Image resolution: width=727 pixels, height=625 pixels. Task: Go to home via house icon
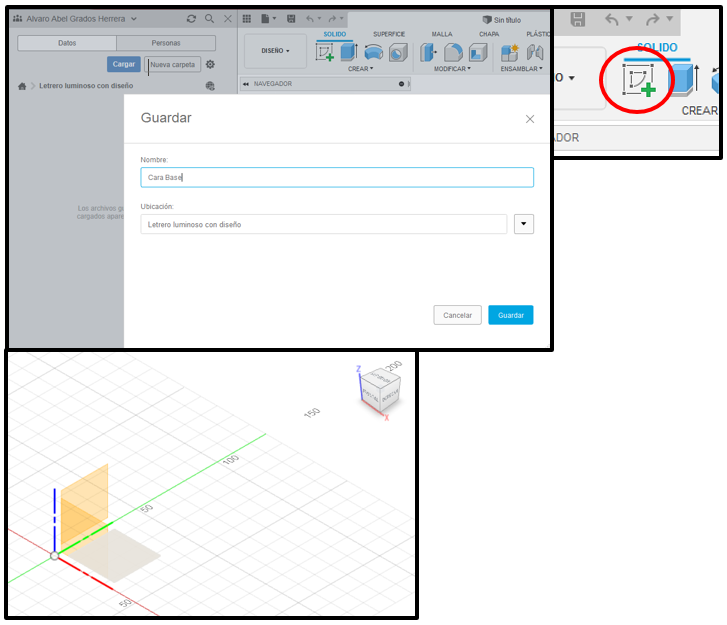click(x=22, y=86)
